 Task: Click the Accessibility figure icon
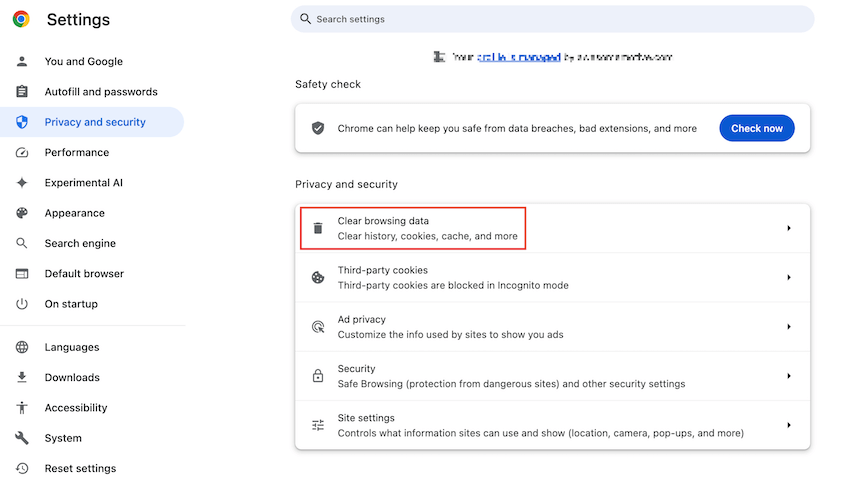click(x=22, y=408)
